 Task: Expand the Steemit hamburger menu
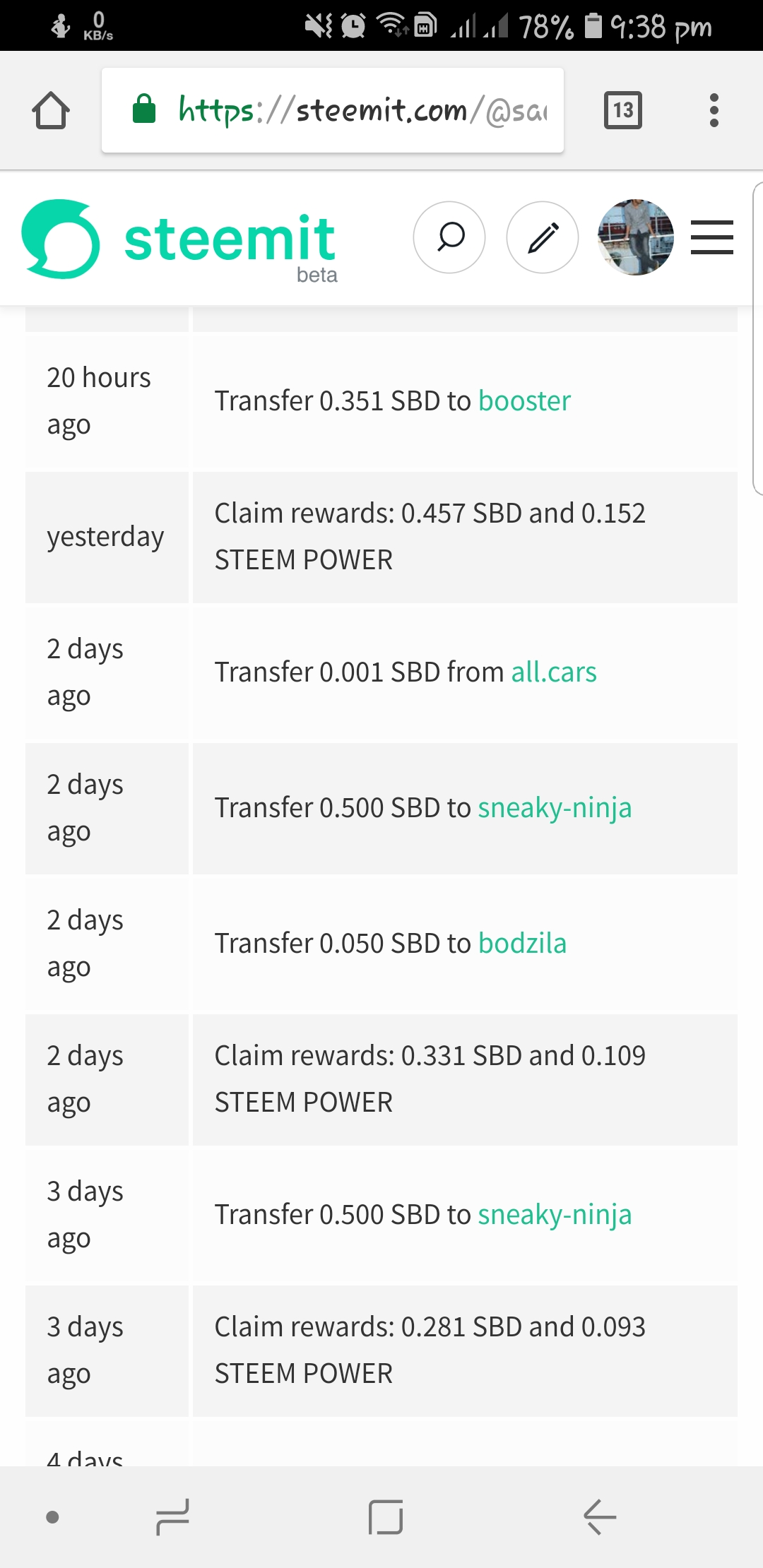click(x=711, y=237)
